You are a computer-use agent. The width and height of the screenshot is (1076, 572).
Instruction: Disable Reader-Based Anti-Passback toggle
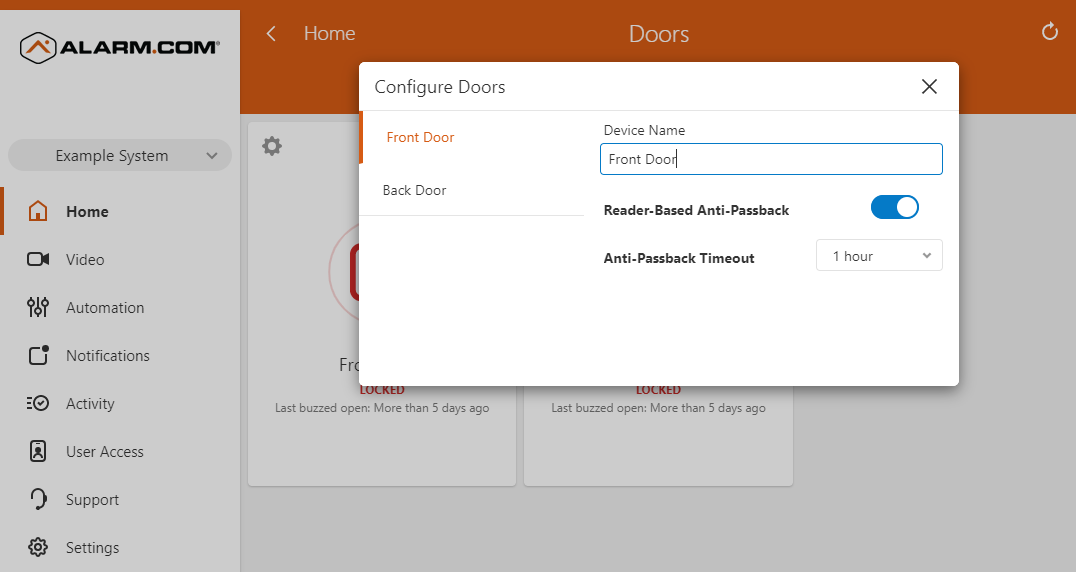click(x=894, y=207)
